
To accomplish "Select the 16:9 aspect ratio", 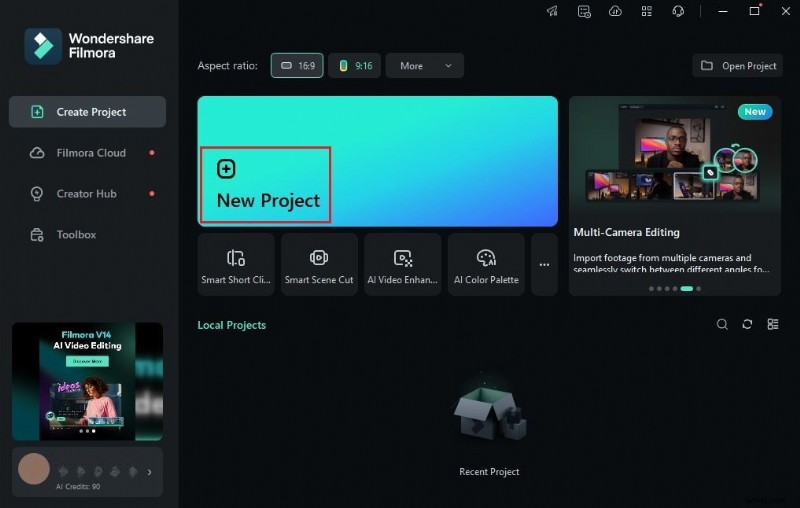I will pyautogui.click(x=297, y=66).
